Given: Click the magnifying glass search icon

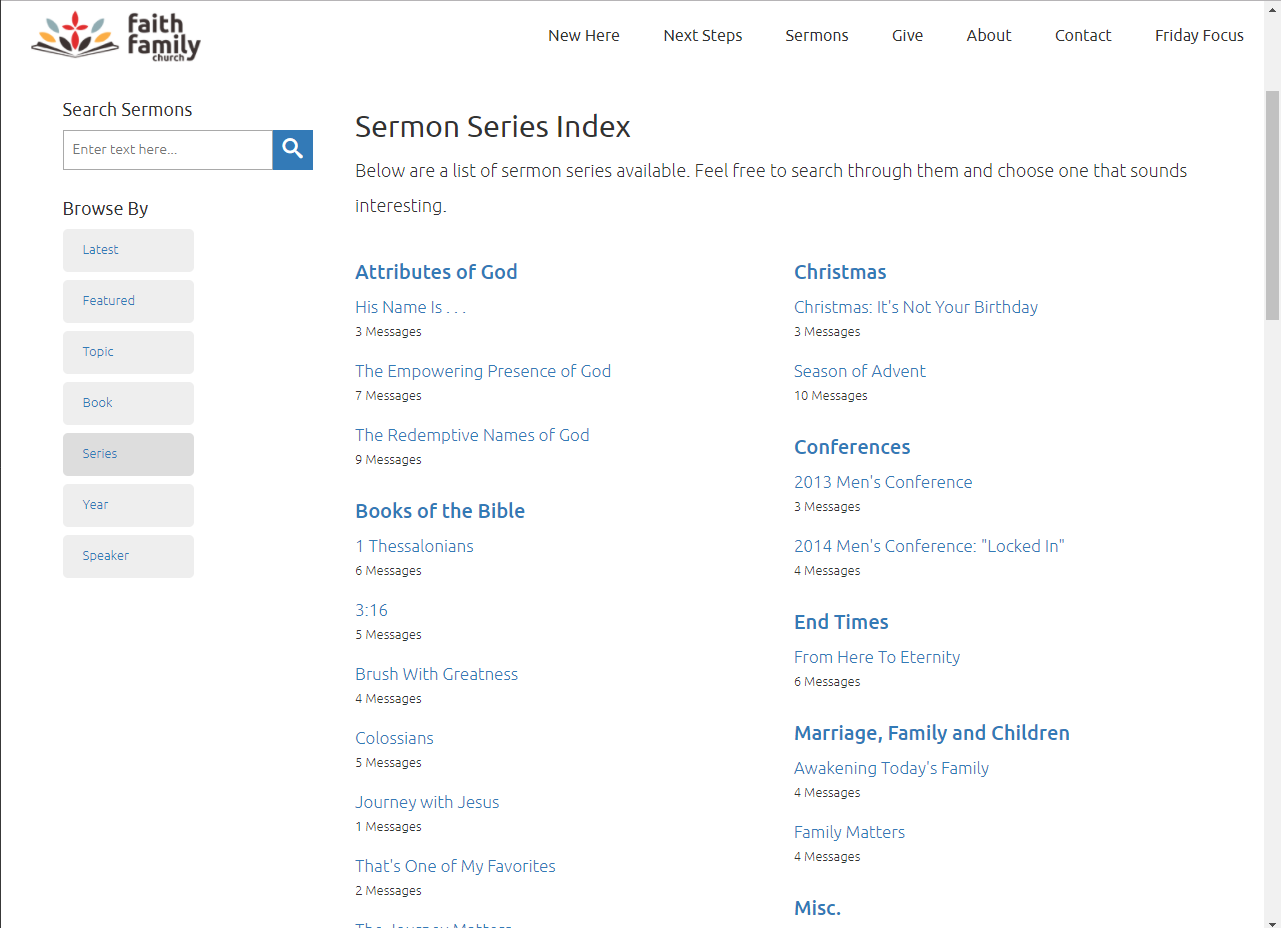Looking at the screenshot, I should [292, 150].
